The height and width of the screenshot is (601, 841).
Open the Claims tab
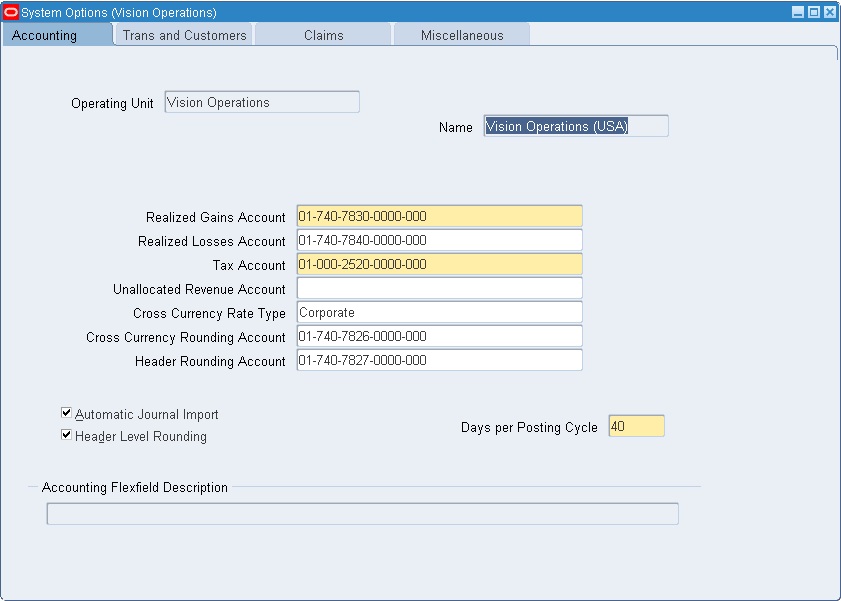pyautogui.click(x=323, y=35)
